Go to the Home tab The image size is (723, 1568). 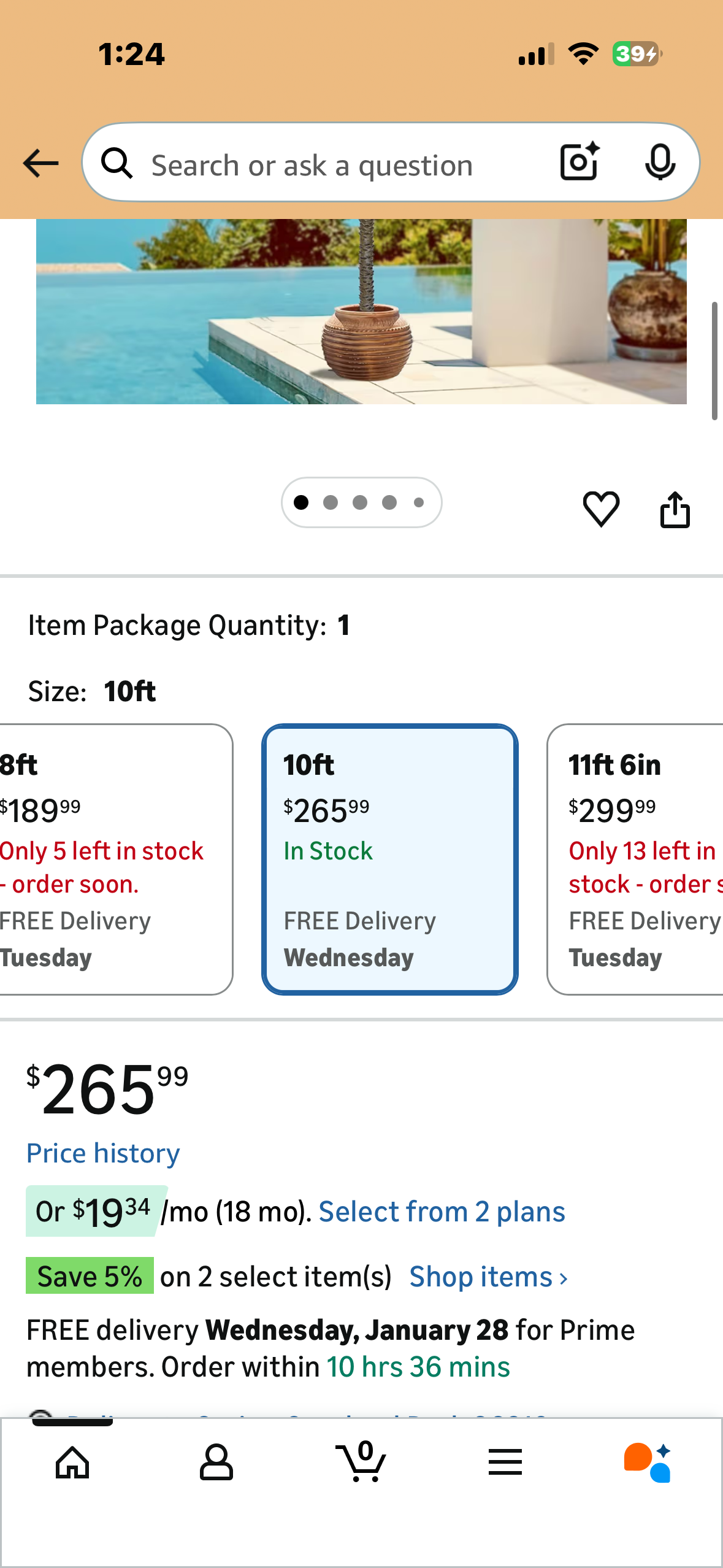pyautogui.click(x=72, y=1462)
